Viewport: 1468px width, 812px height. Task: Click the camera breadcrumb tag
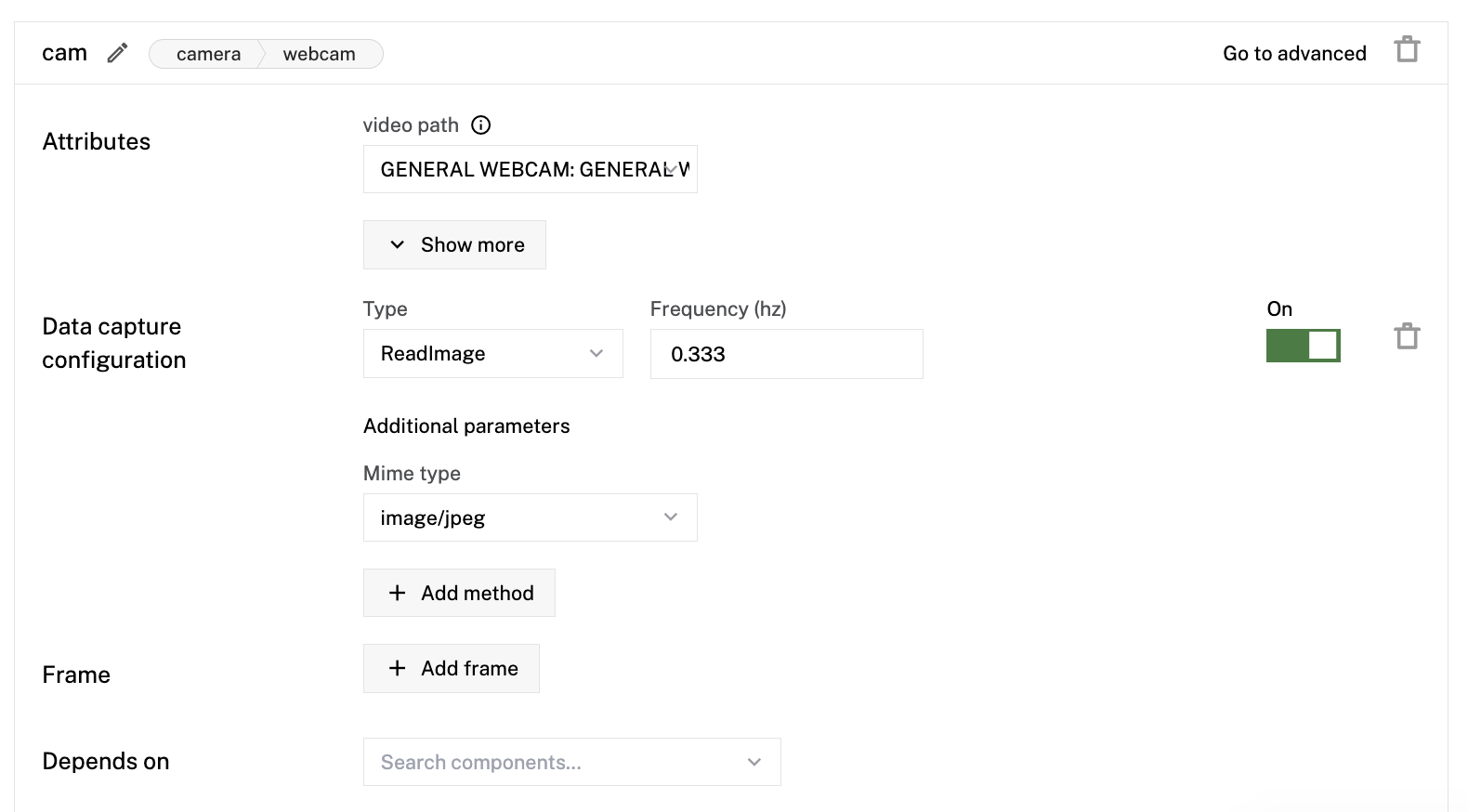208,54
